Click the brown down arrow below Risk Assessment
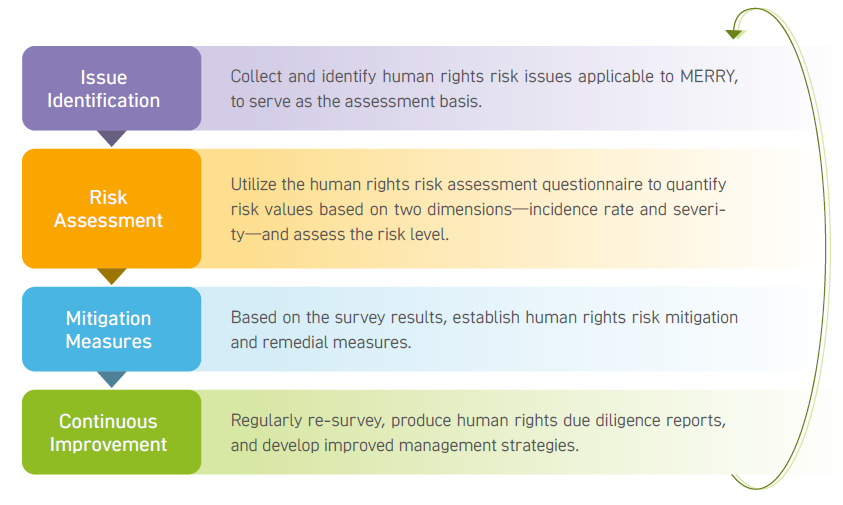The width and height of the screenshot is (843, 505). pos(112,276)
